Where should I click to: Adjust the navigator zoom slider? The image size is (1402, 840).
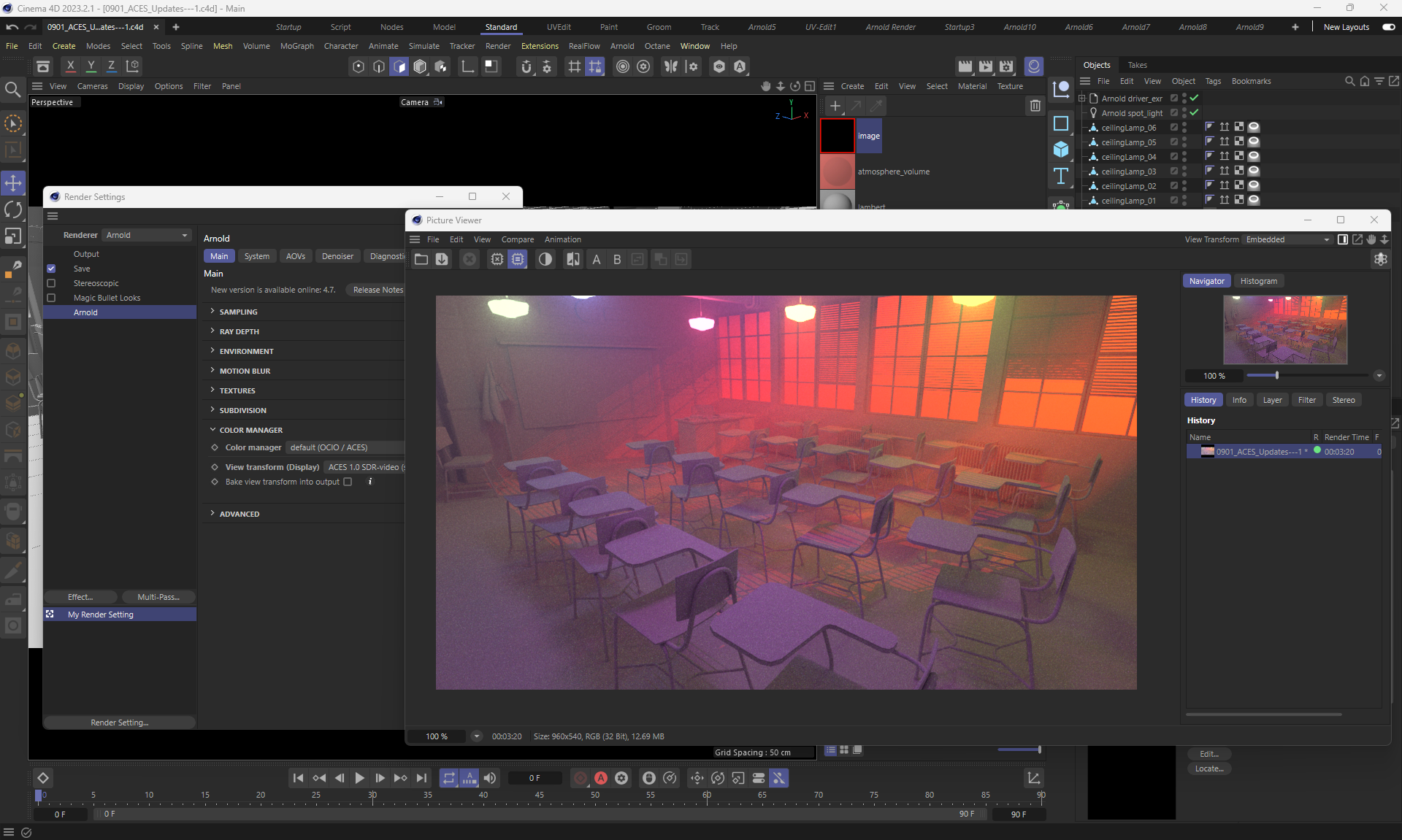click(x=1276, y=375)
